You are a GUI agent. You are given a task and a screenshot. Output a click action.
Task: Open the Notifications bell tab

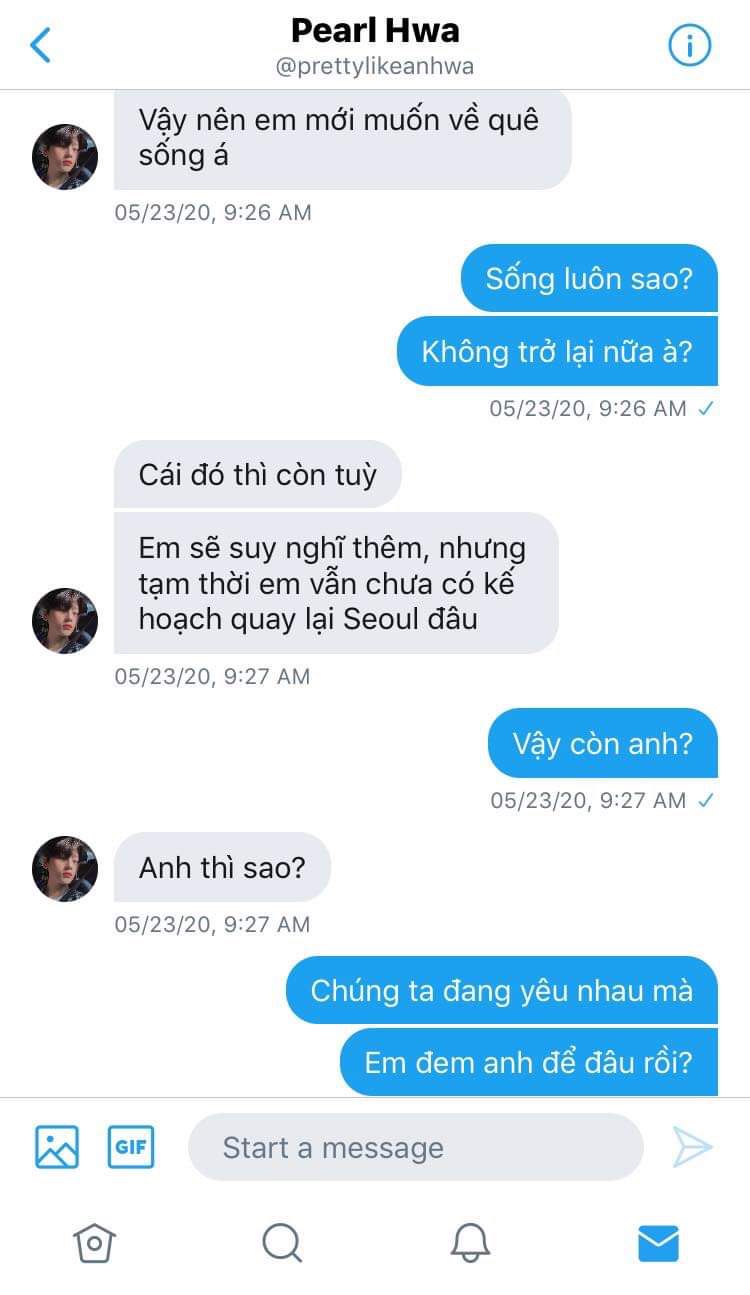(470, 1243)
